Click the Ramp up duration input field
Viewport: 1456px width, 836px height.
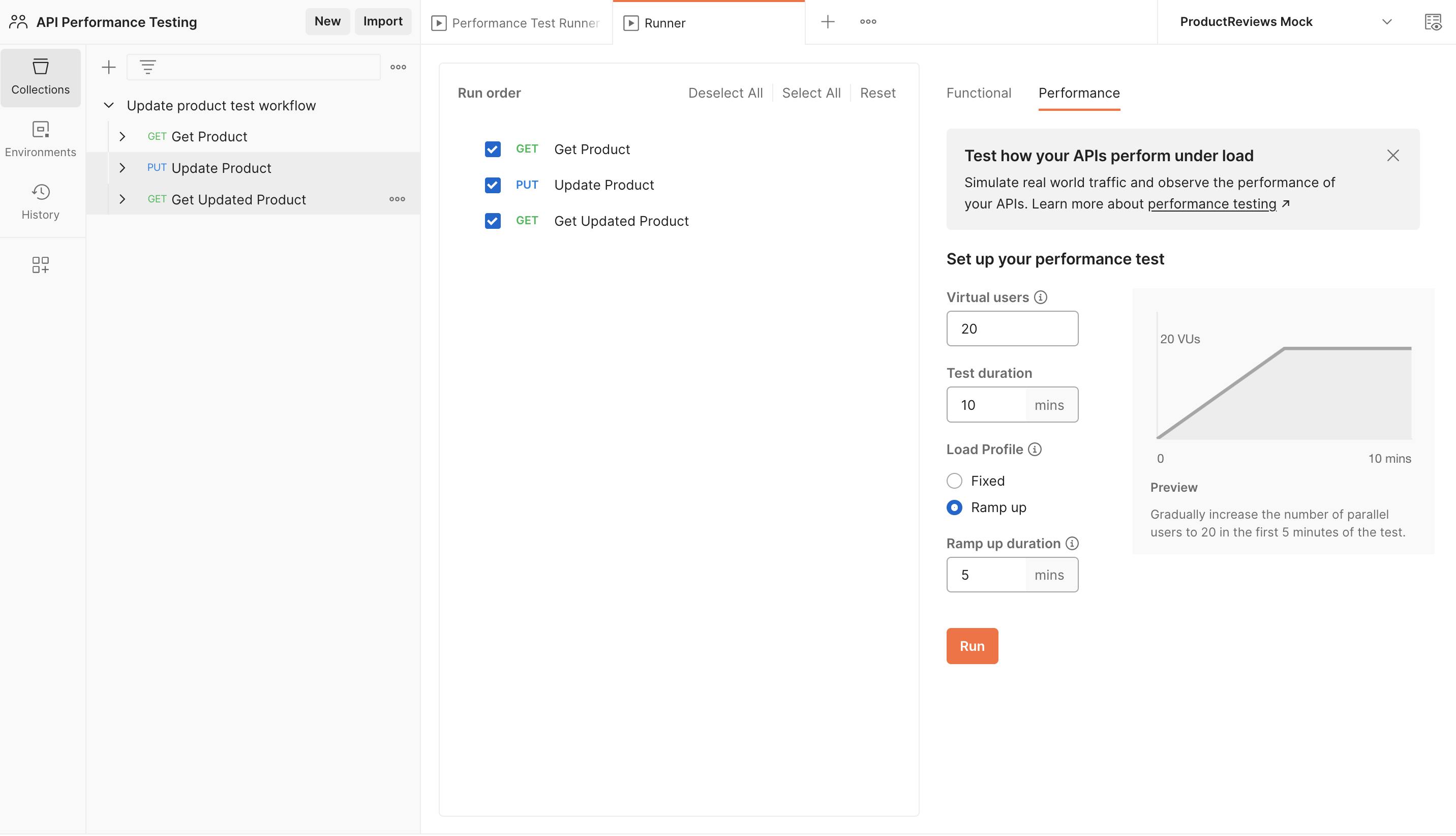(986, 575)
